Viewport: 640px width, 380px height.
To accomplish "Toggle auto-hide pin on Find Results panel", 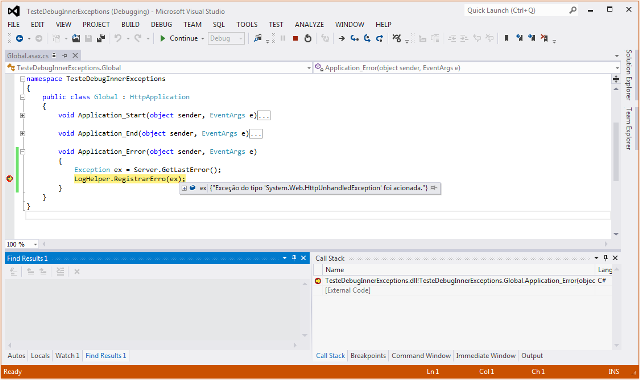I will point(294,258).
